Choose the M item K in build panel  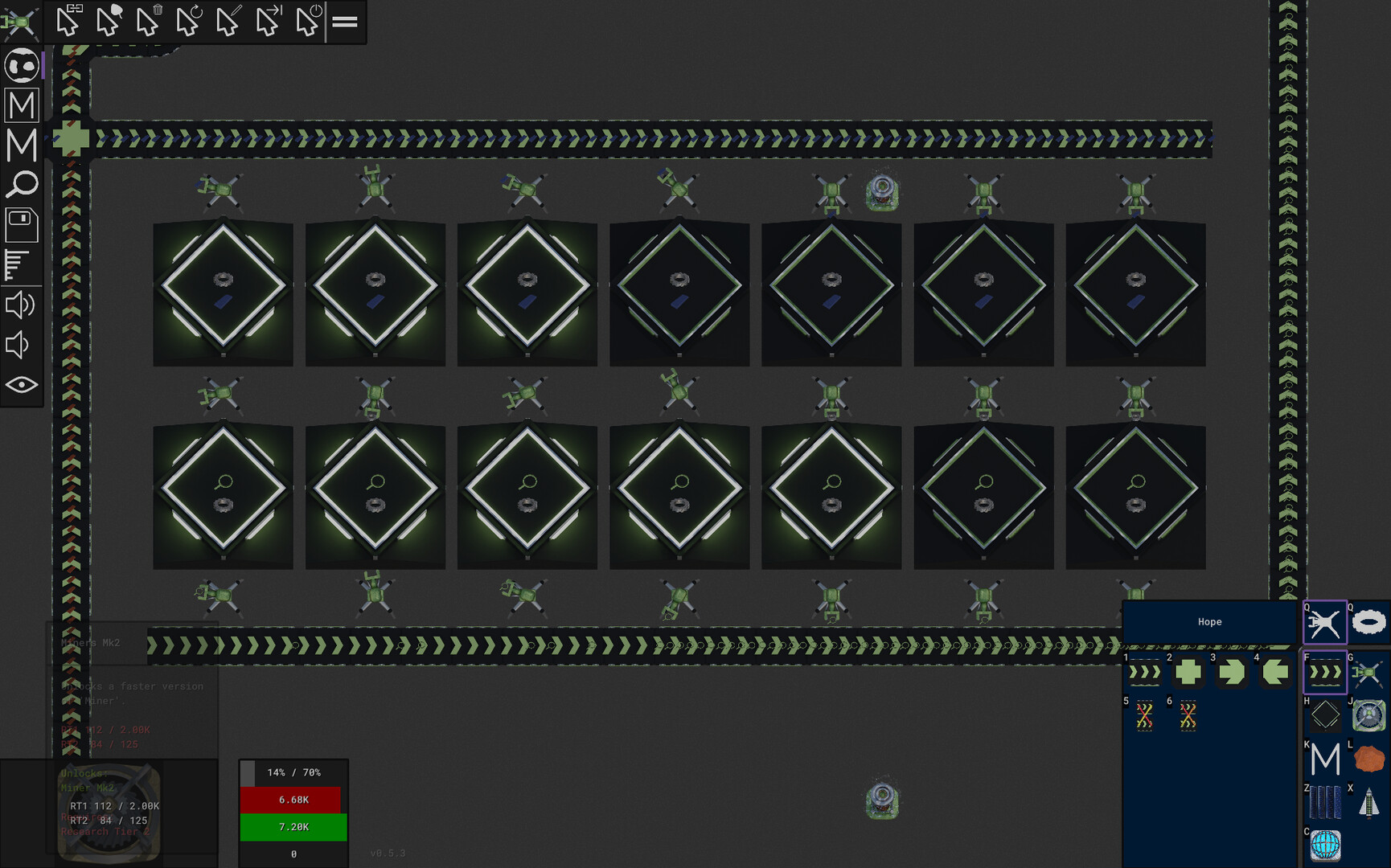(1324, 759)
